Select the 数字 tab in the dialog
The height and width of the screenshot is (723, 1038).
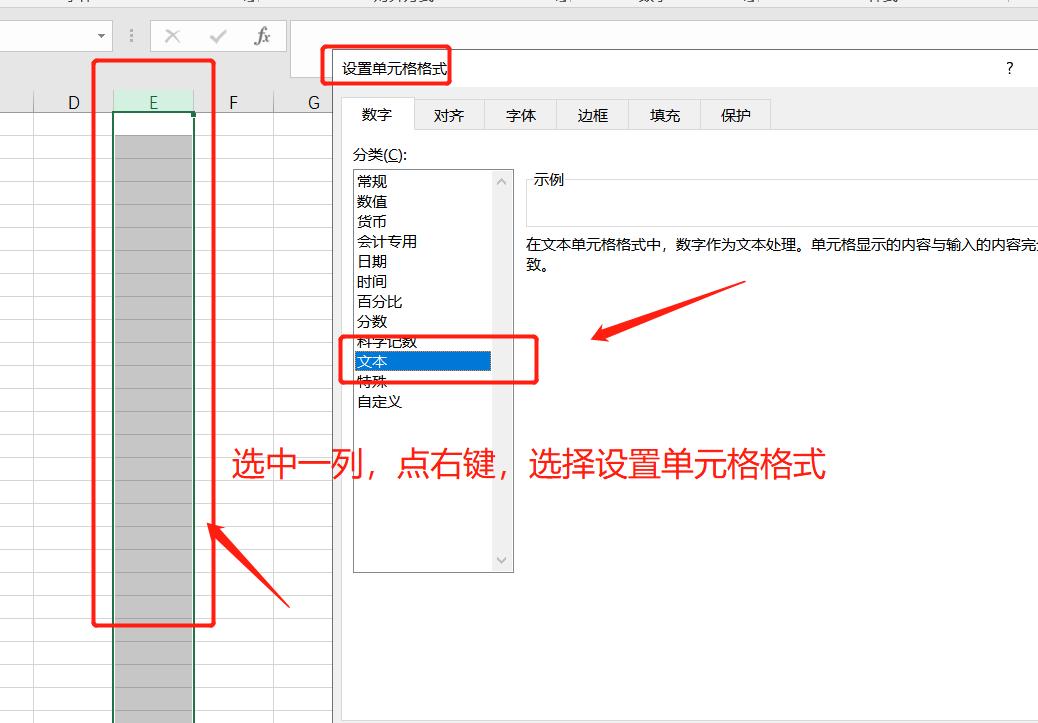click(x=377, y=115)
